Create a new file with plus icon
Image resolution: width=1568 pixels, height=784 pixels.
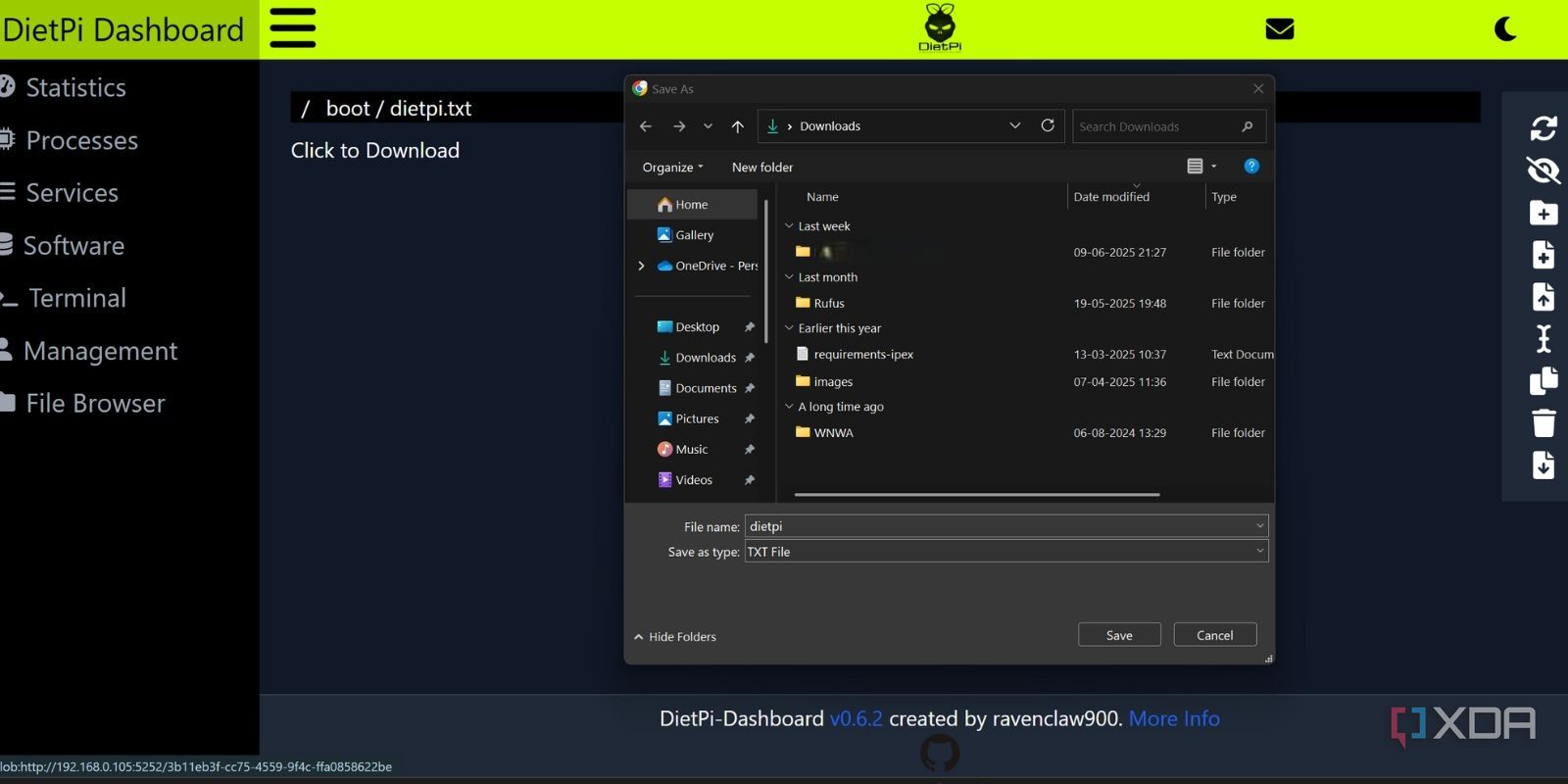point(1543,255)
